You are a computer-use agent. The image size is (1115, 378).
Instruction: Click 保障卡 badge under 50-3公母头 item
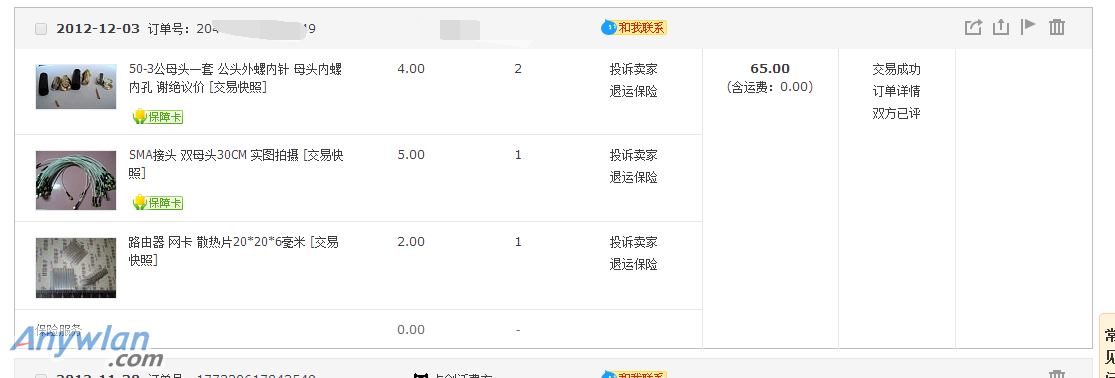158,117
